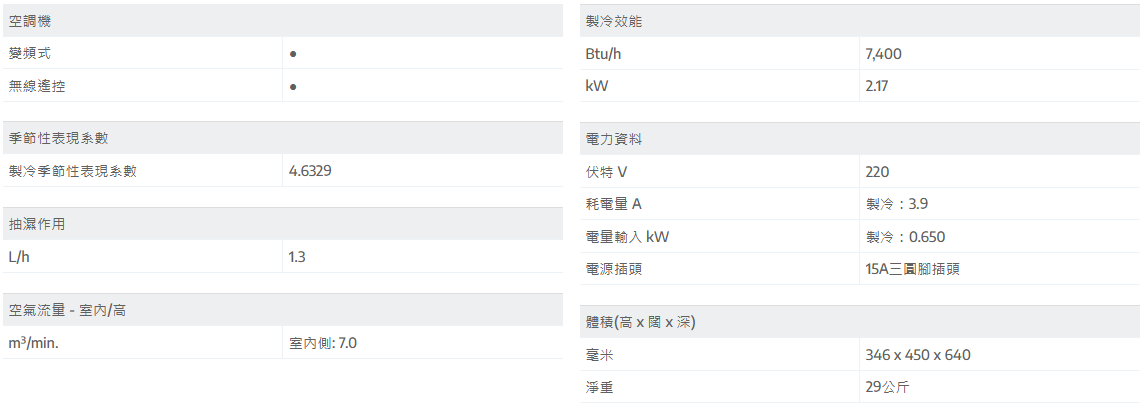
Task: Click the 製冷：3.9 value
Action: (x=897, y=204)
